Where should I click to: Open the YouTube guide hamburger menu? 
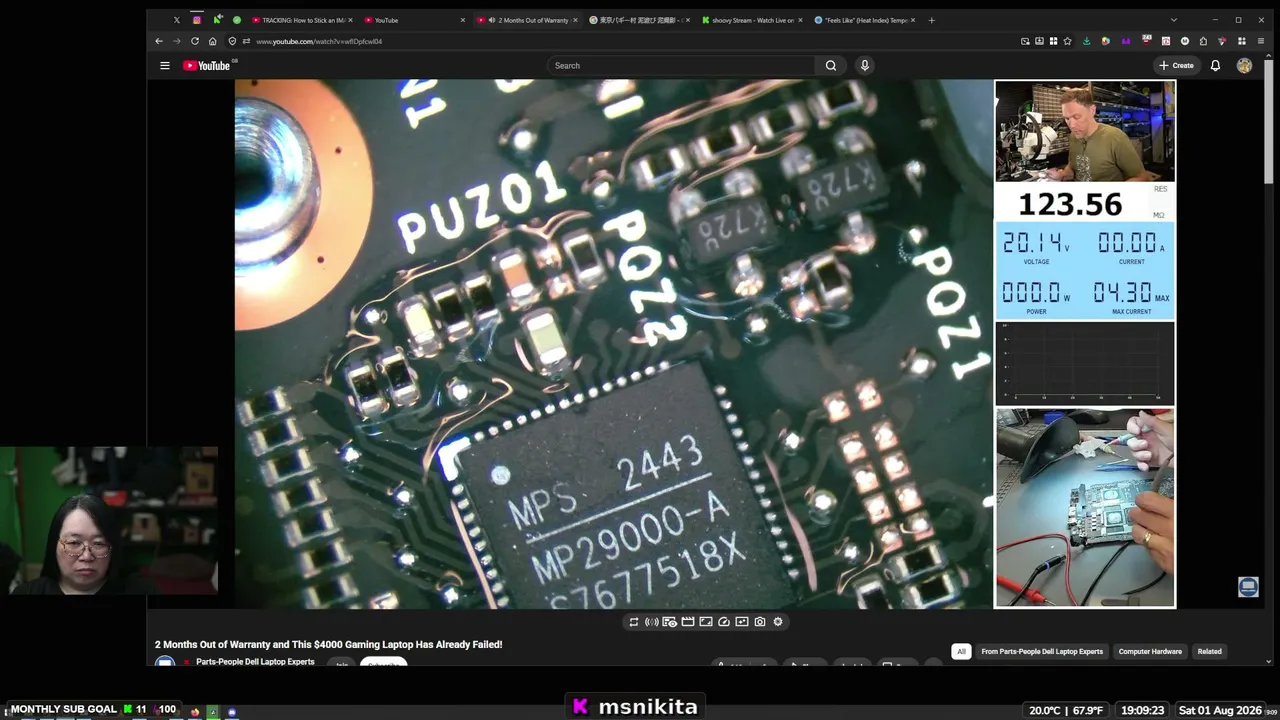tap(165, 66)
